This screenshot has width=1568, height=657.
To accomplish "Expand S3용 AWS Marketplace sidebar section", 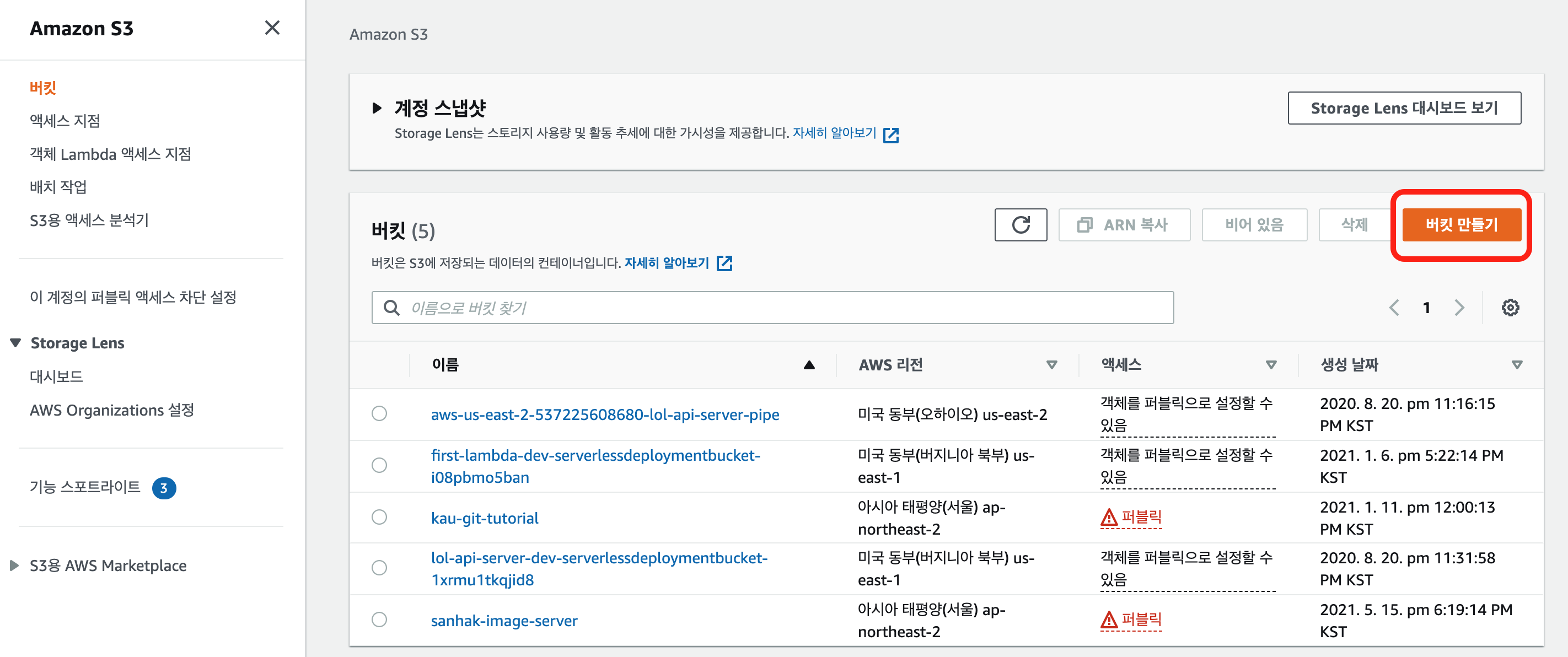I will pyautogui.click(x=14, y=566).
